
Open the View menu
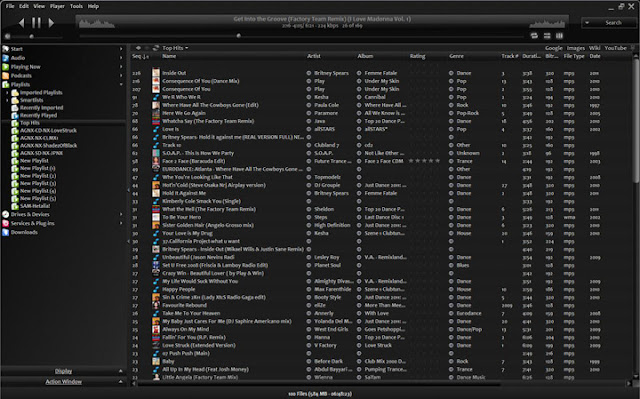39,6
